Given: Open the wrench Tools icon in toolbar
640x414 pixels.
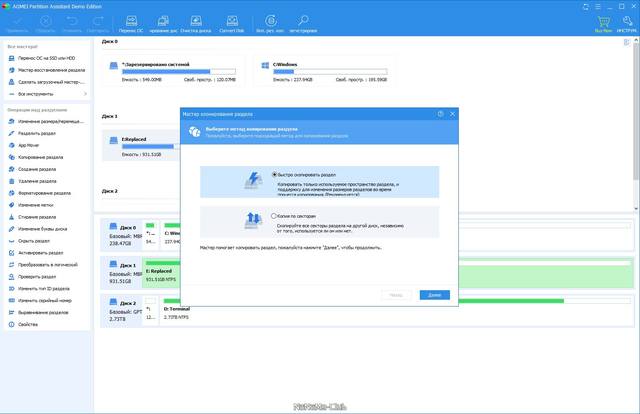Looking at the screenshot, I should [x=627, y=24].
